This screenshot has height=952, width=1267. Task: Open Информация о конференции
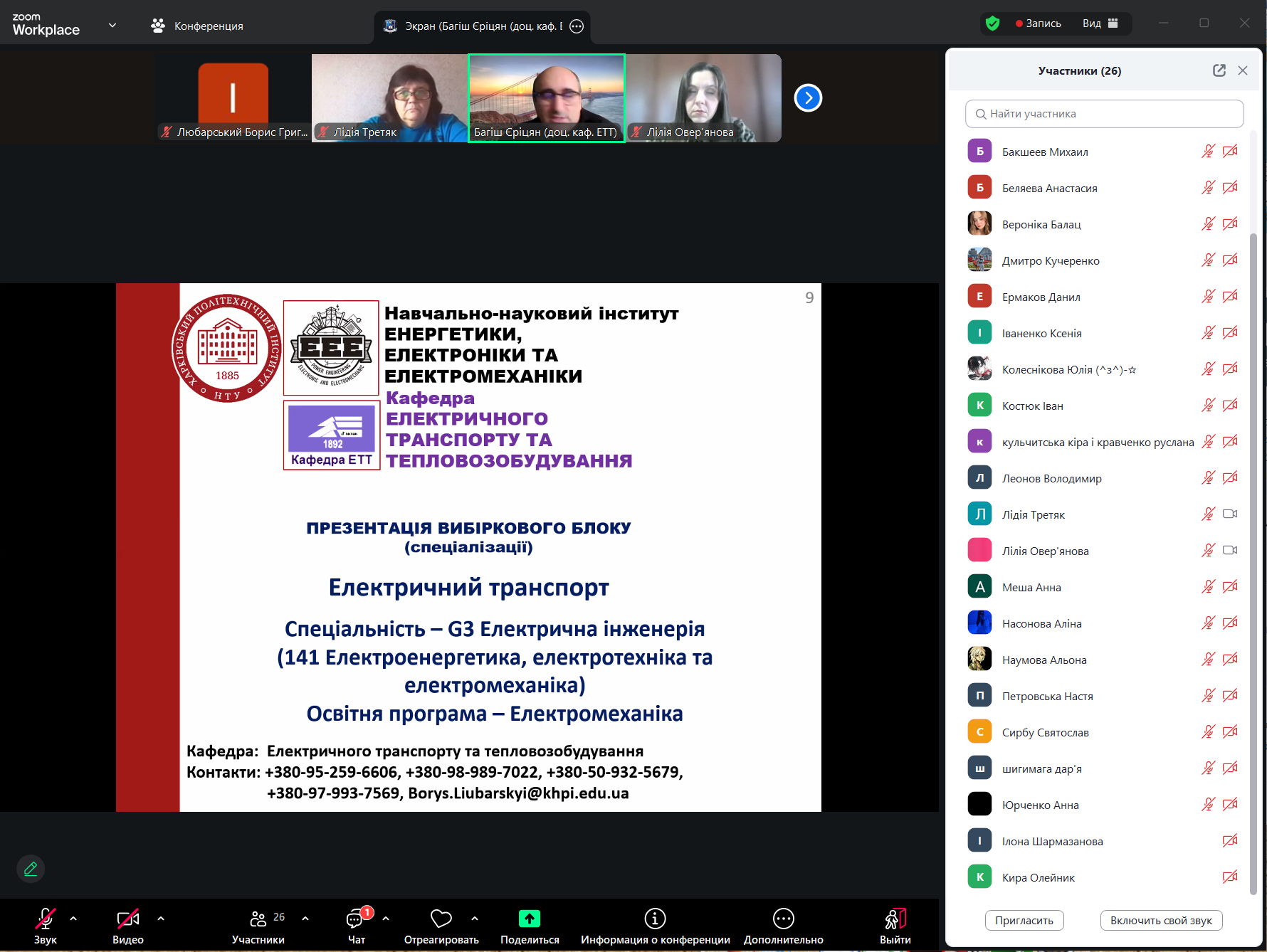pos(655,925)
